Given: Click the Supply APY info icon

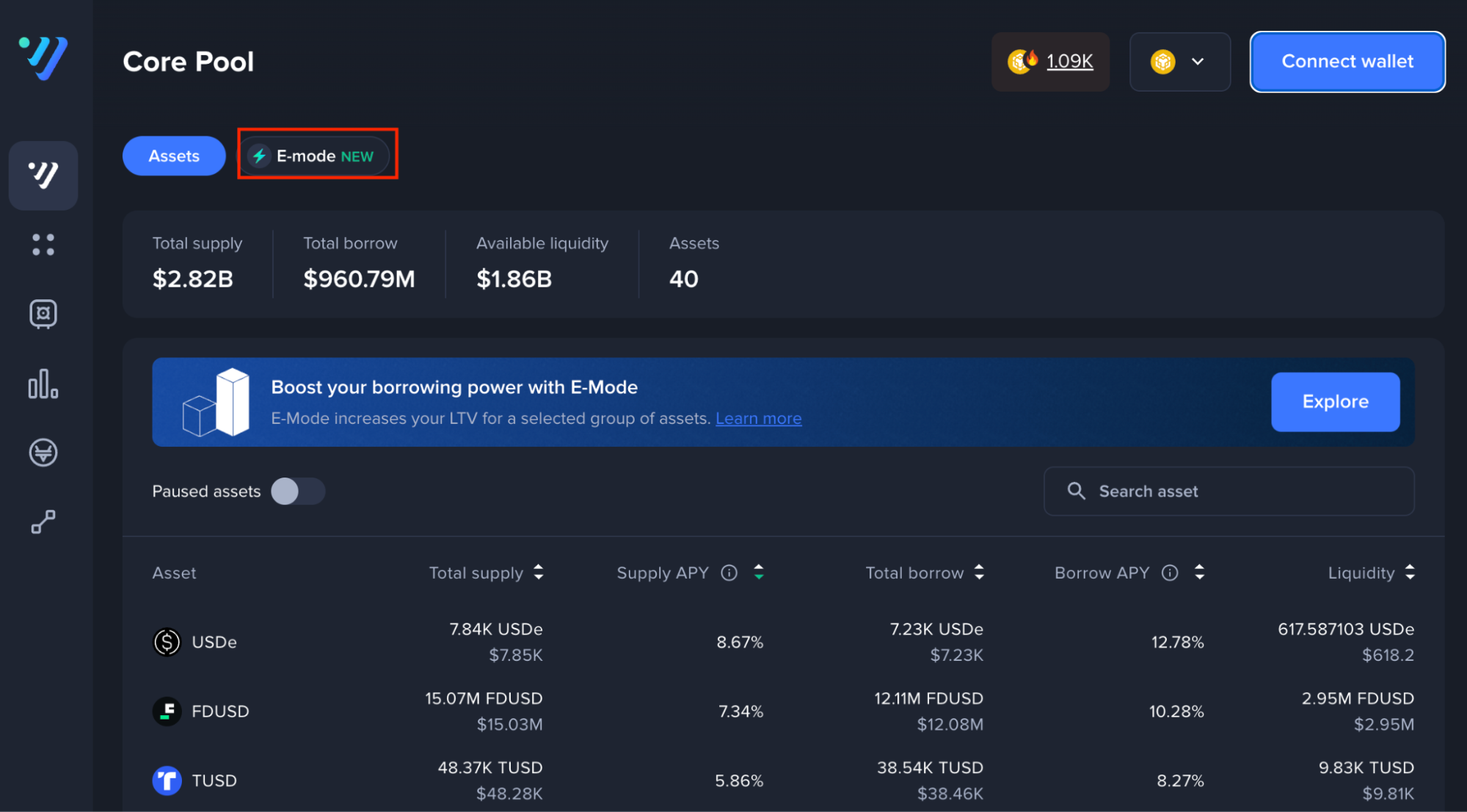Looking at the screenshot, I should point(729,573).
